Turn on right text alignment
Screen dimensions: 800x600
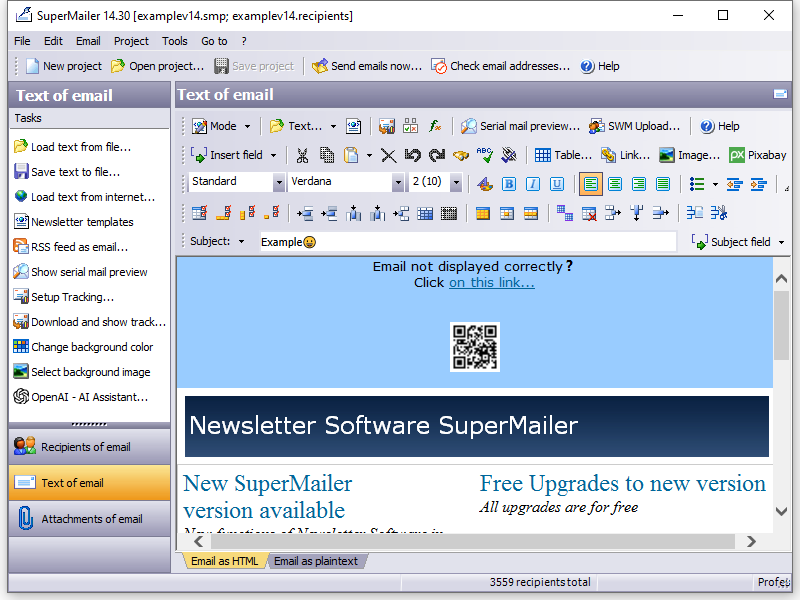[x=639, y=184]
